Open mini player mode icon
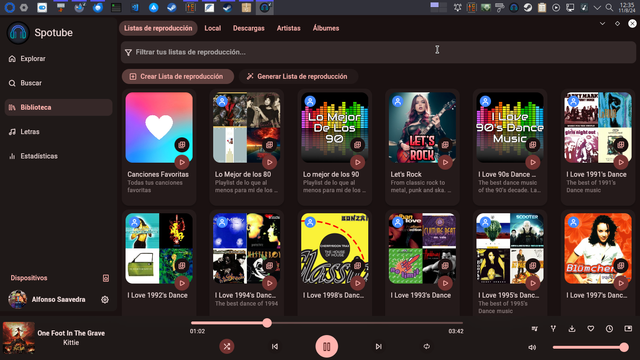This screenshot has height=360, width=640. [x=628, y=329]
